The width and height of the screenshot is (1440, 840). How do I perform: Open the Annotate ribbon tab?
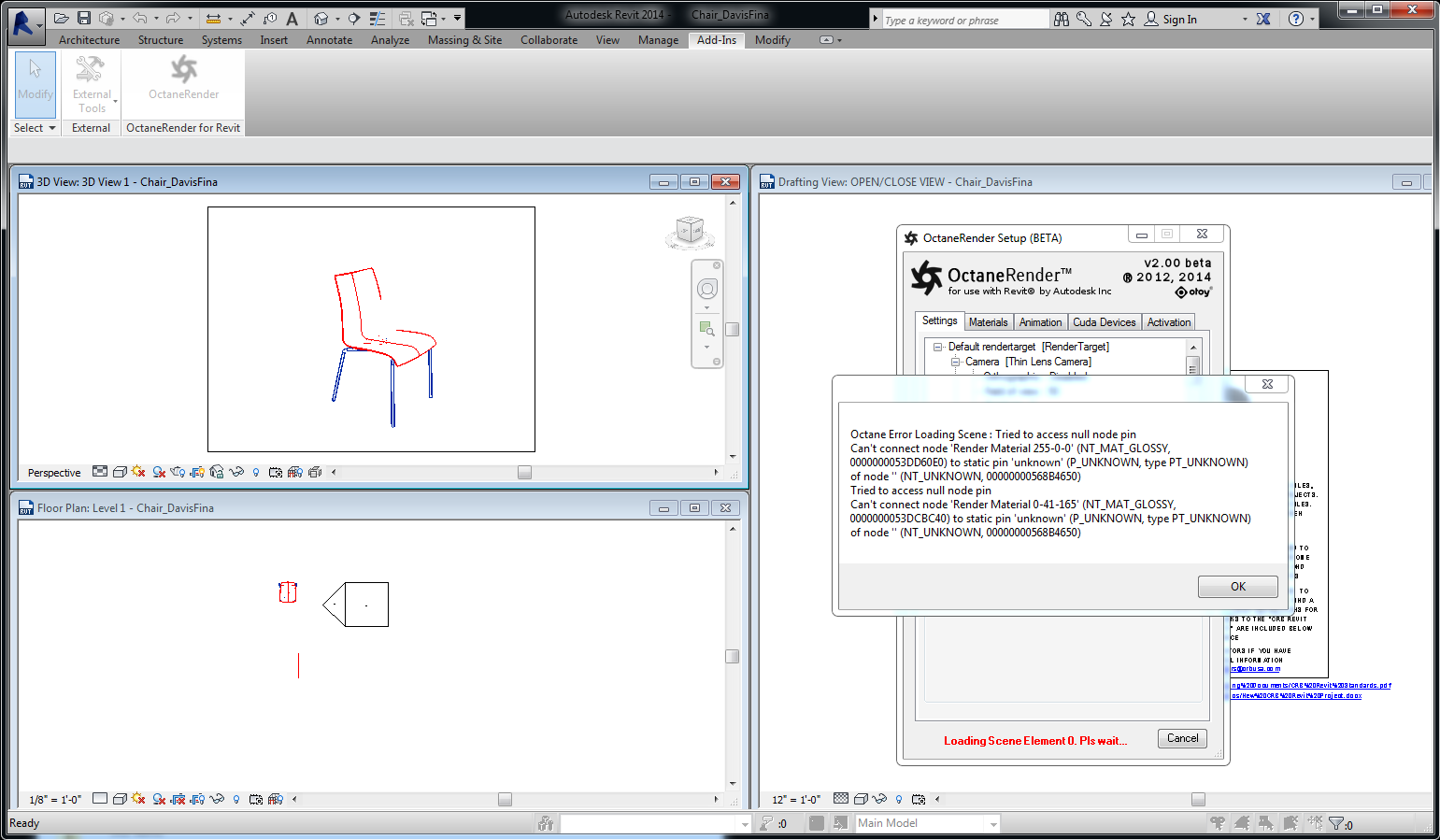[330, 40]
